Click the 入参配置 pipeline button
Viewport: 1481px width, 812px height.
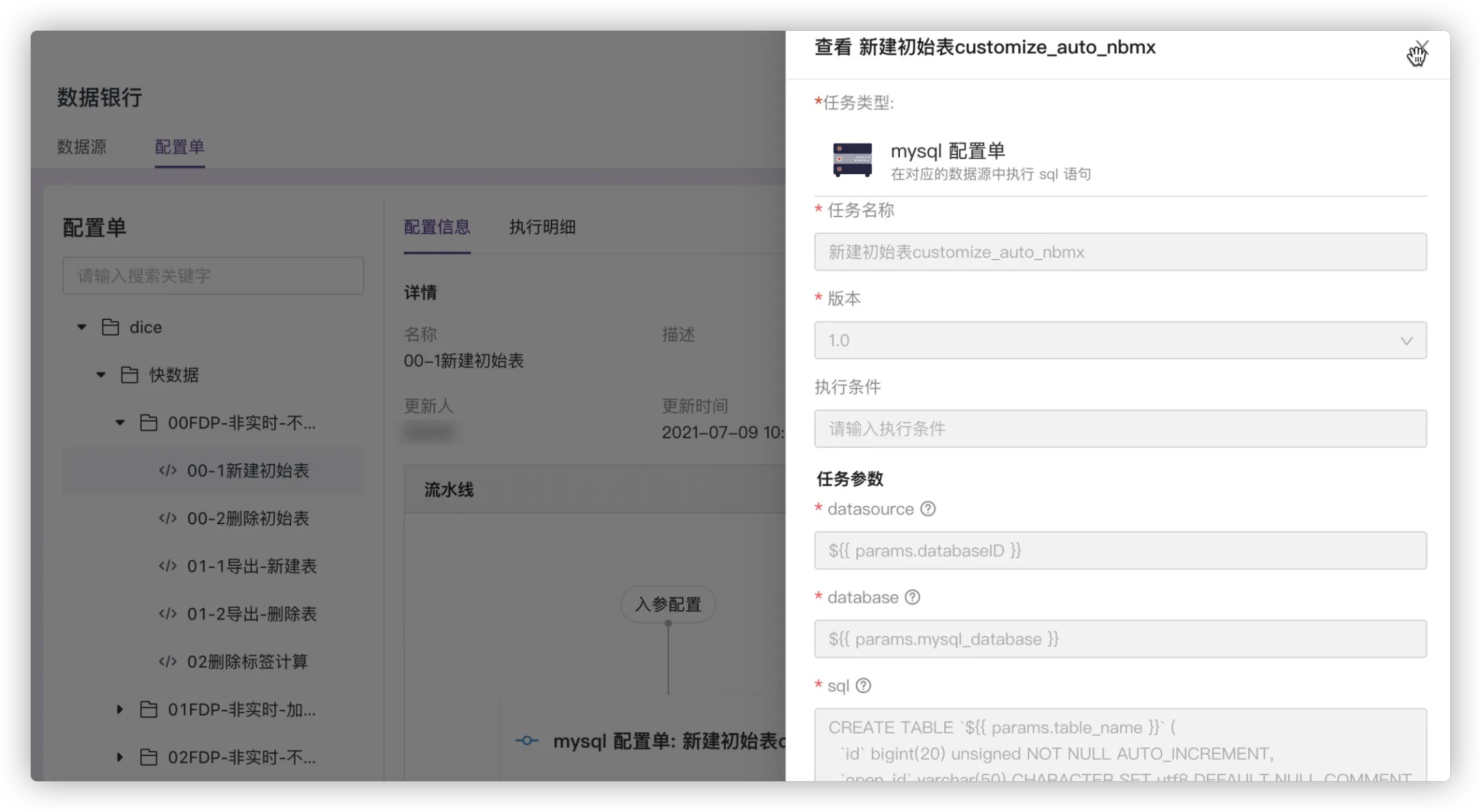pos(668,604)
